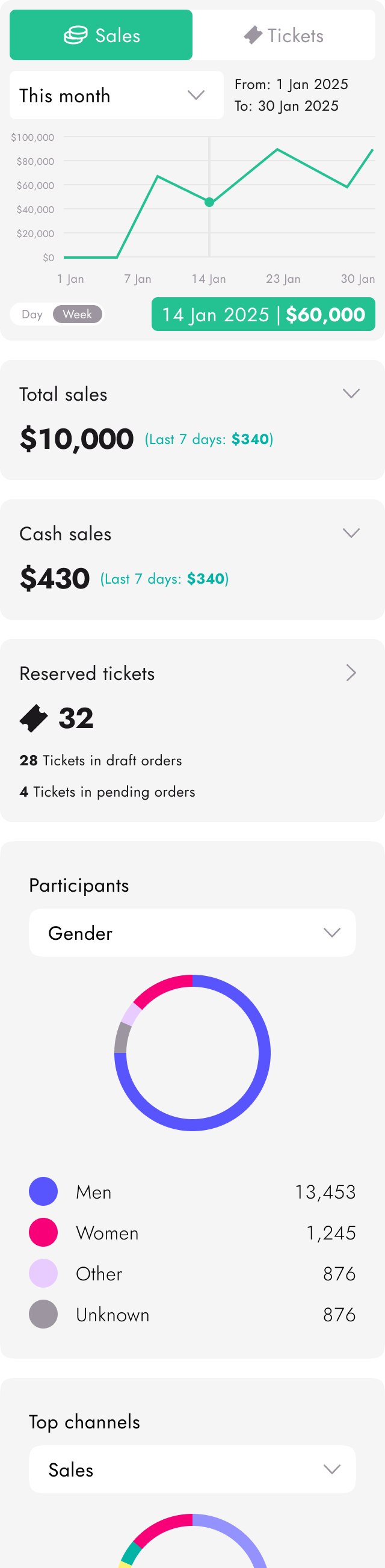This screenshot has height=1568, width=385.
Task: Click the coins icon on Sales tab
Action: [75, 35]
